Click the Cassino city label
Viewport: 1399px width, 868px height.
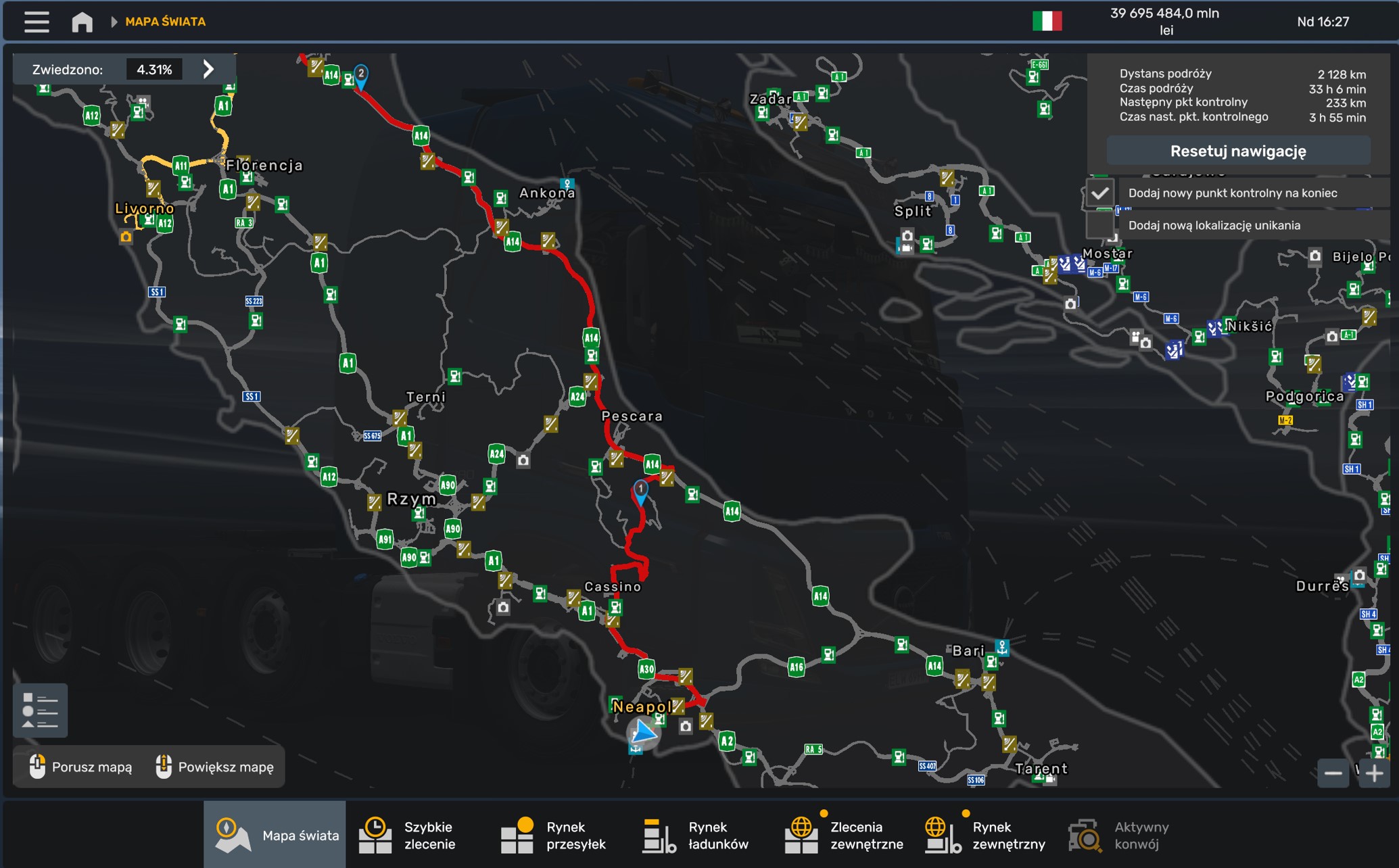point(613,586)
